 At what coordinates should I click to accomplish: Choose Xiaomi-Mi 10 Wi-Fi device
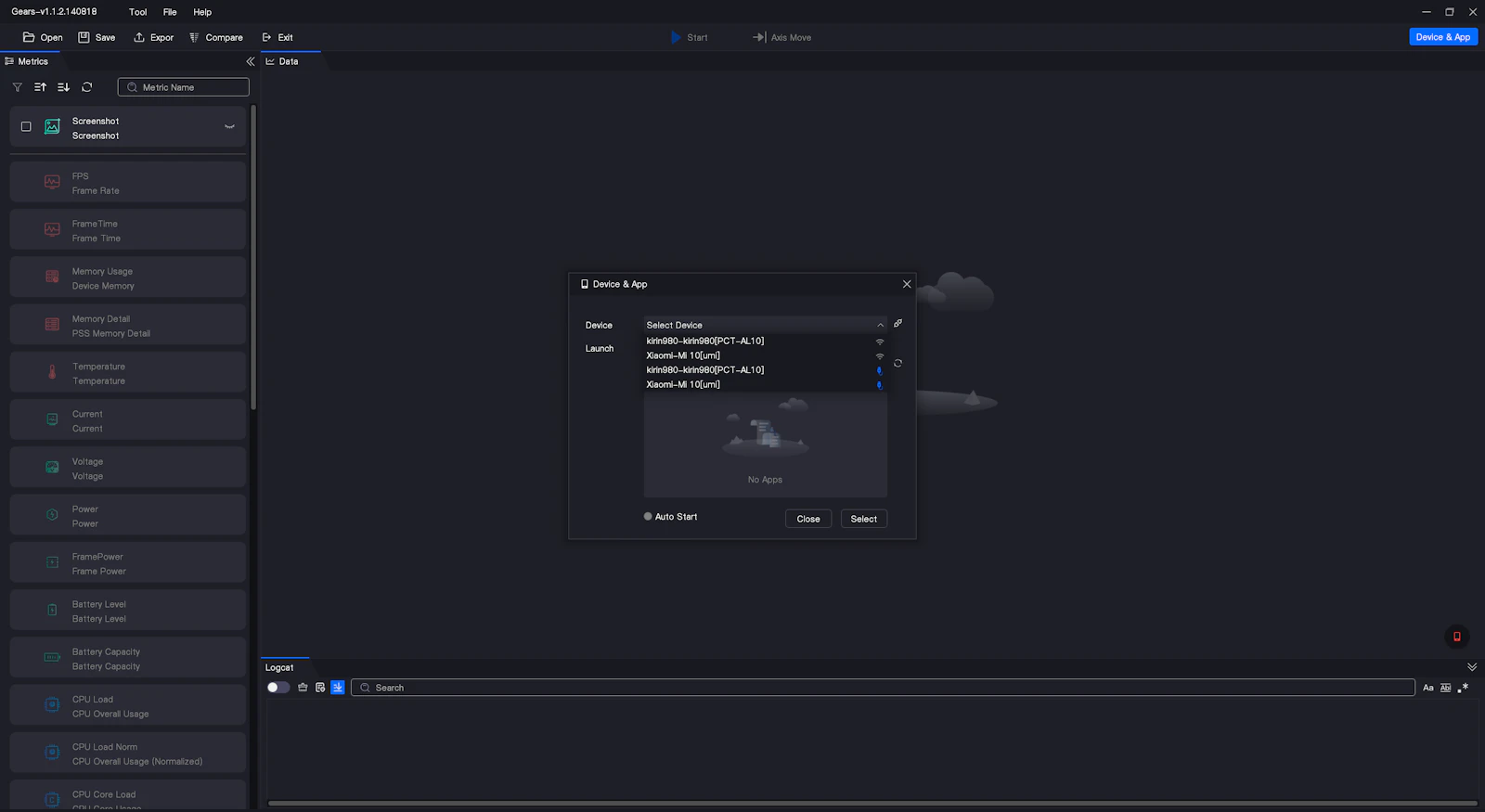click(x=765, y=355)
